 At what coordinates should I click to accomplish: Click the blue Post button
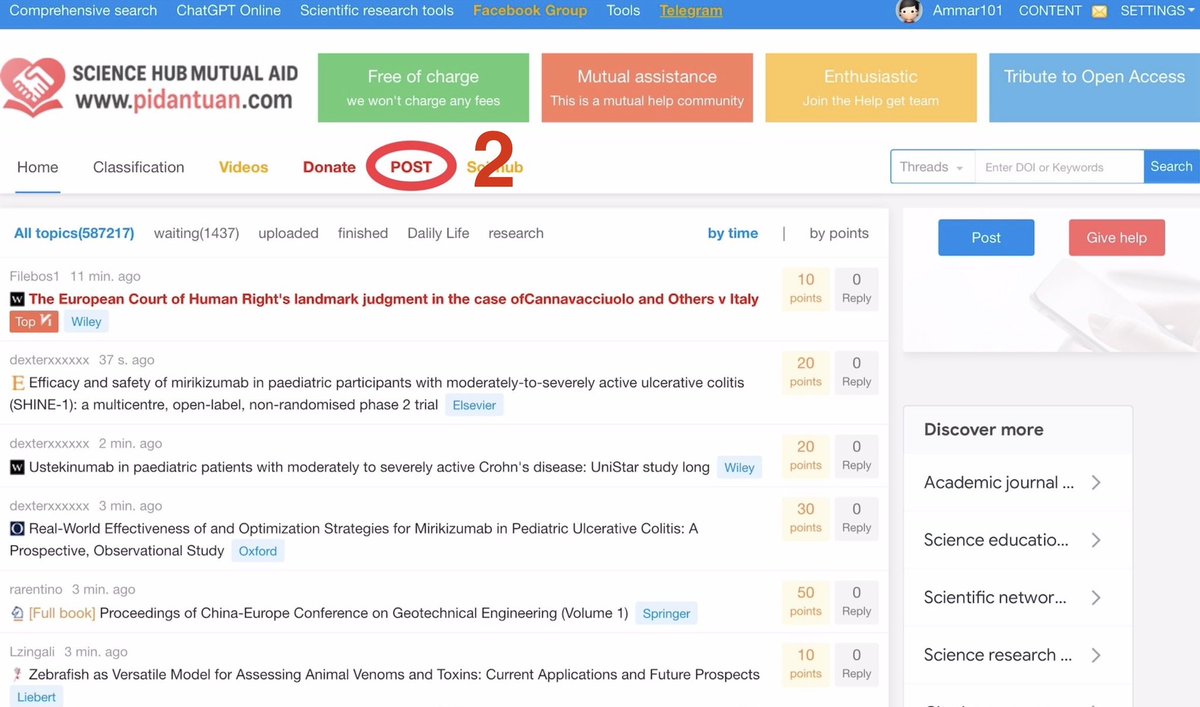point(986,238)
